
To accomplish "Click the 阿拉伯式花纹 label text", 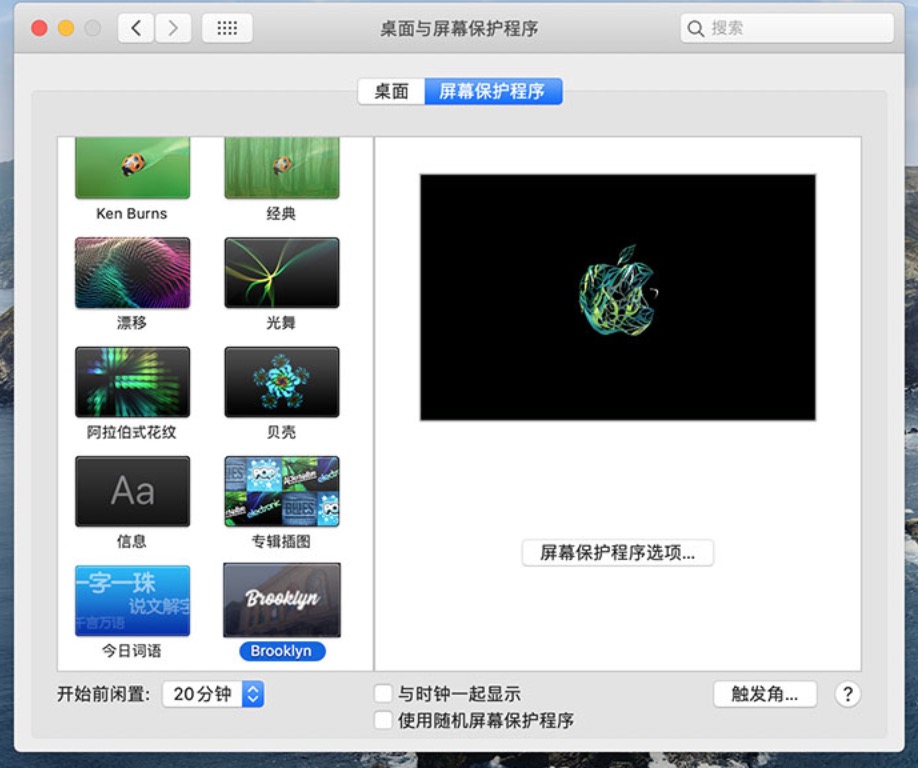I will (132, 432).
